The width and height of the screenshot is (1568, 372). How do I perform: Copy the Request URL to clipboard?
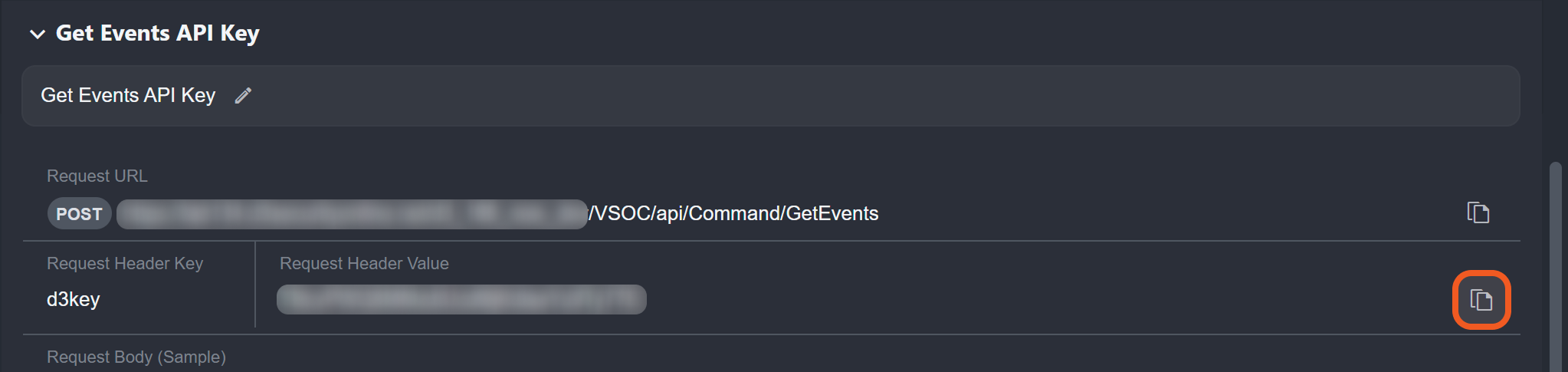[1478, 212]
